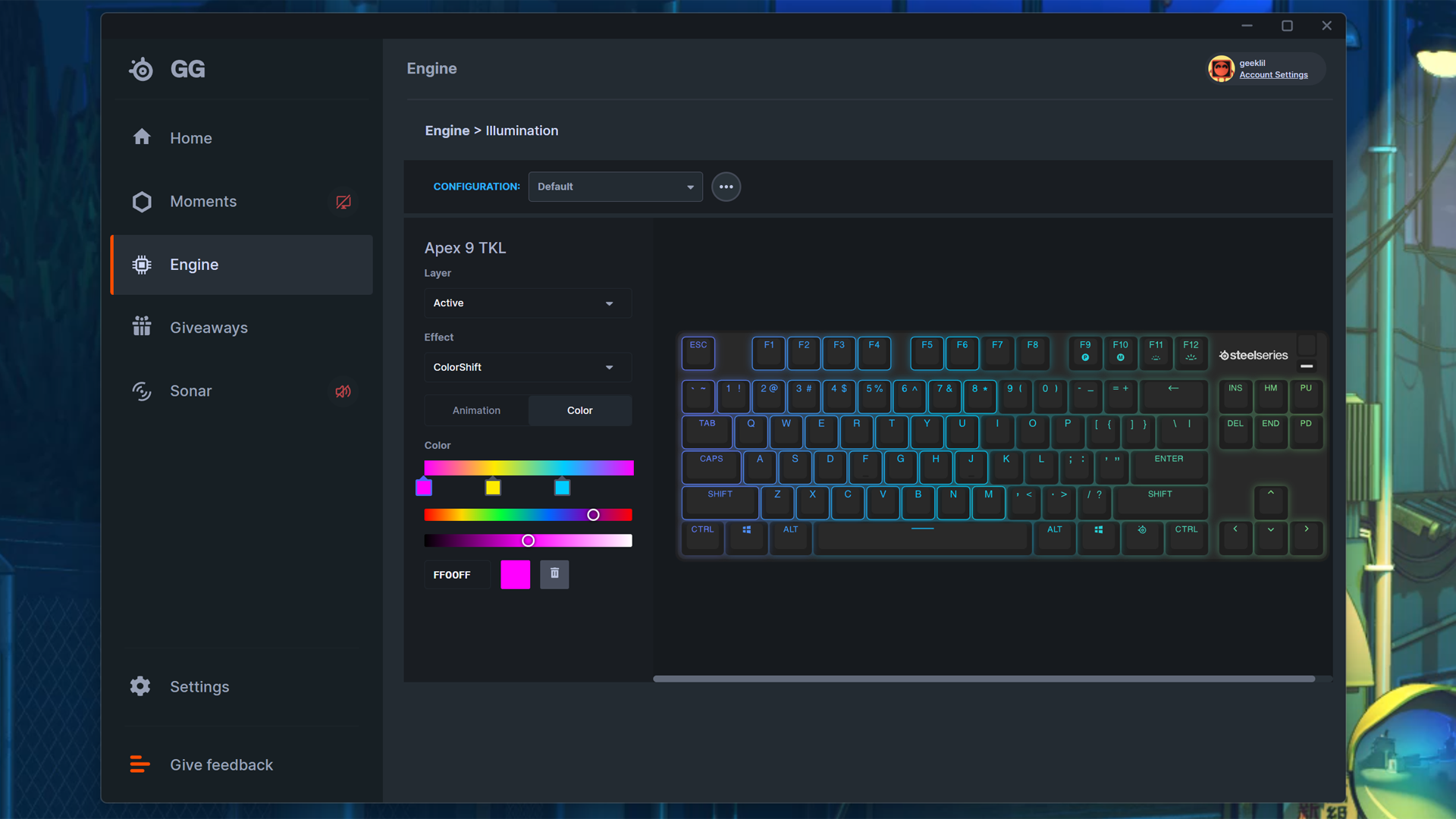Select Engine in the sidebar
The height and width of the screenshot is (819, 1456).
pos(241,265)
